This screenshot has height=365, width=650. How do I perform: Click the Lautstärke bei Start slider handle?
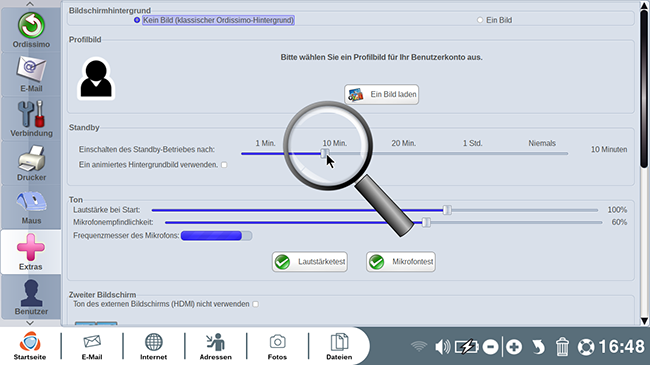coord(447,210)
